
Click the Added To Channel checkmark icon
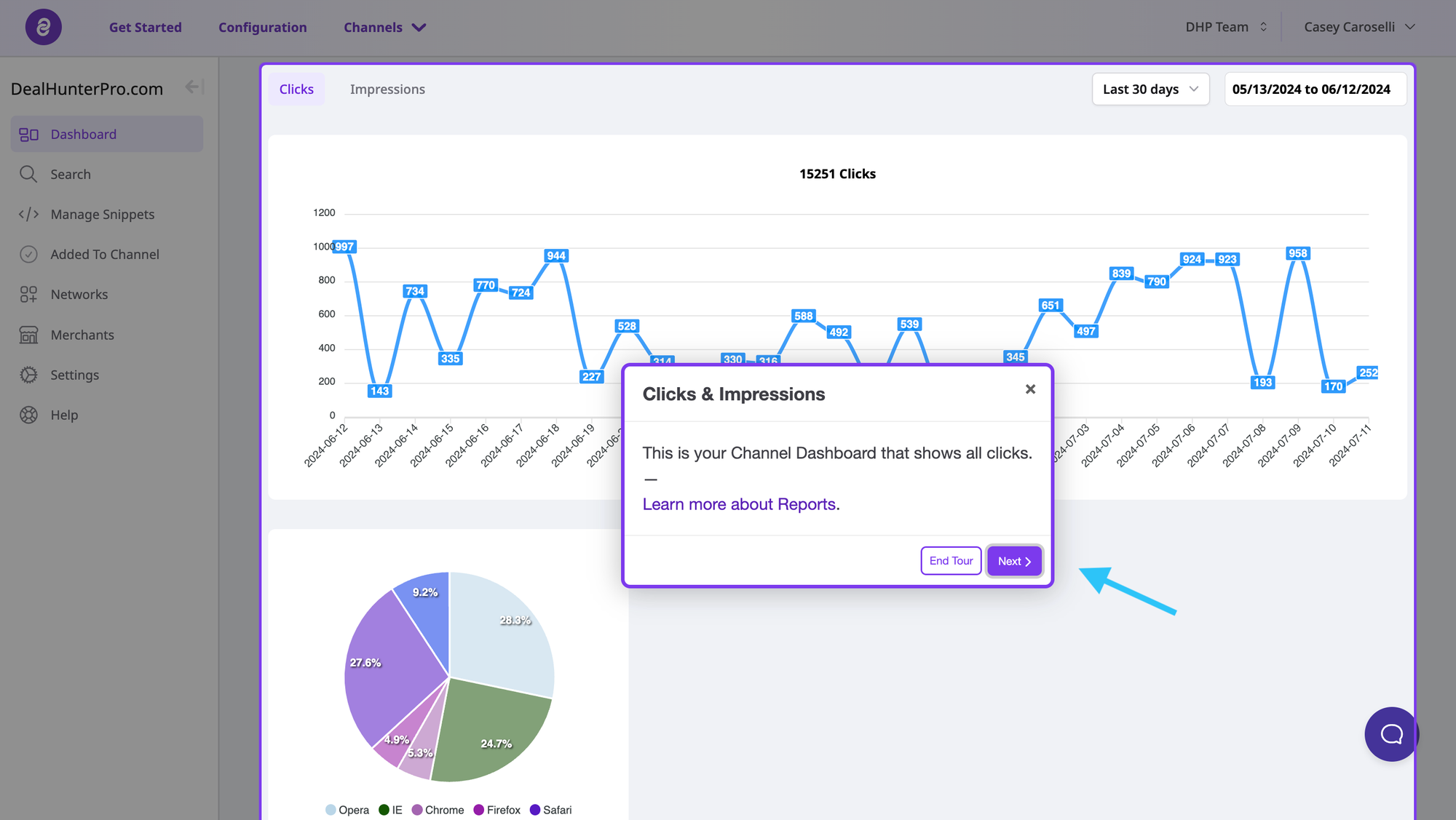pos(28,255)
